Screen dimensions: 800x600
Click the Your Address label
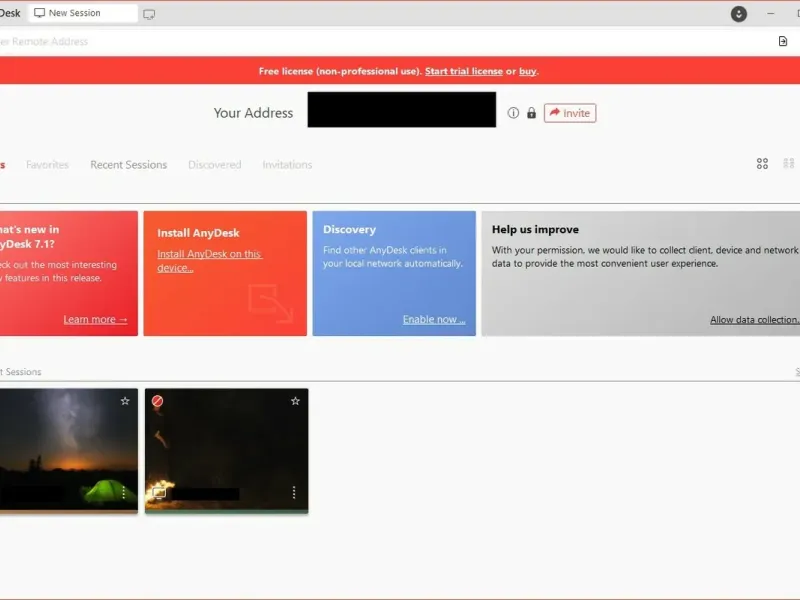[253, 113]
